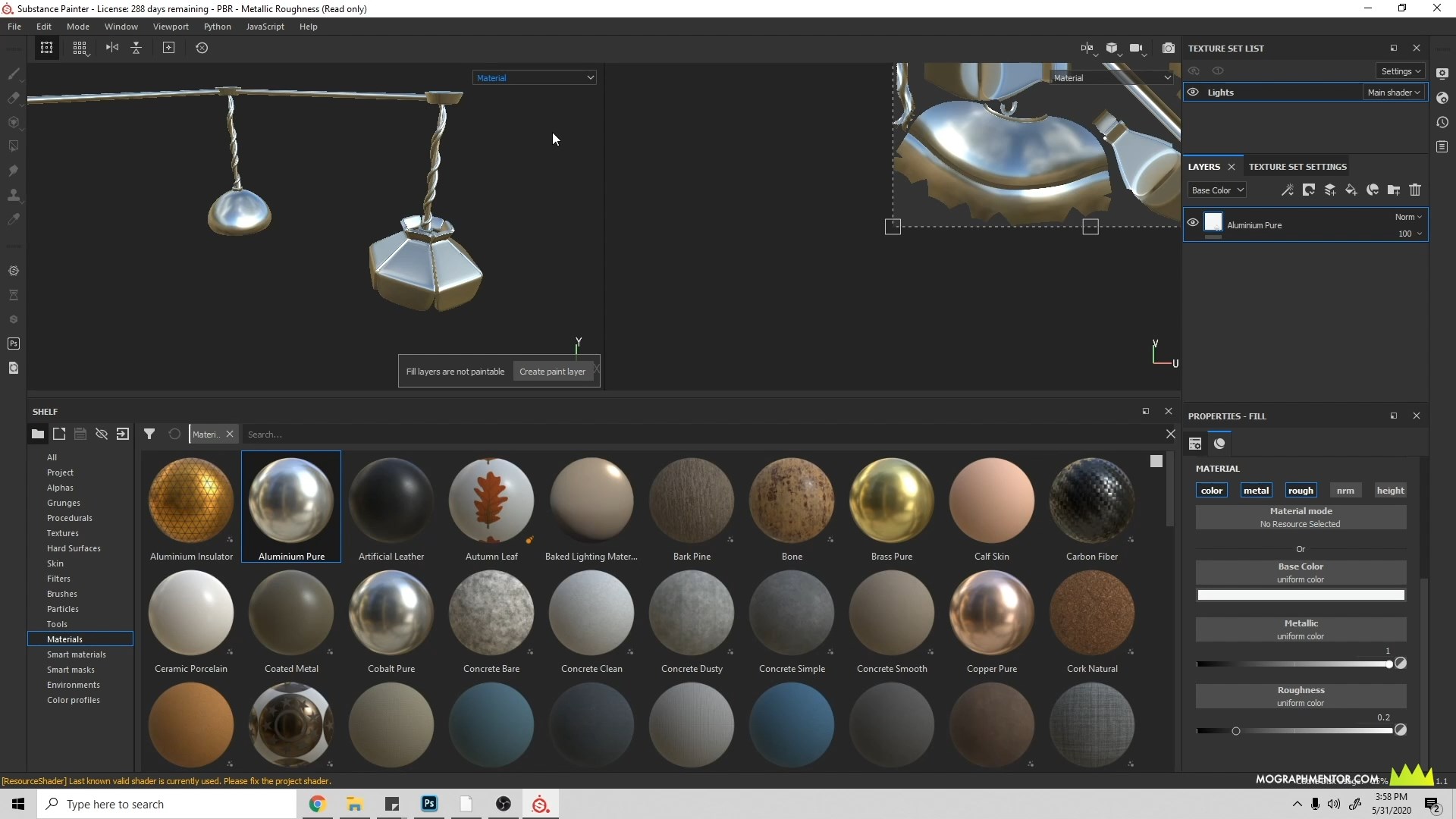Screen dimensions: 1456x819
Task: Open the Python menu
Action: (218, 27)
